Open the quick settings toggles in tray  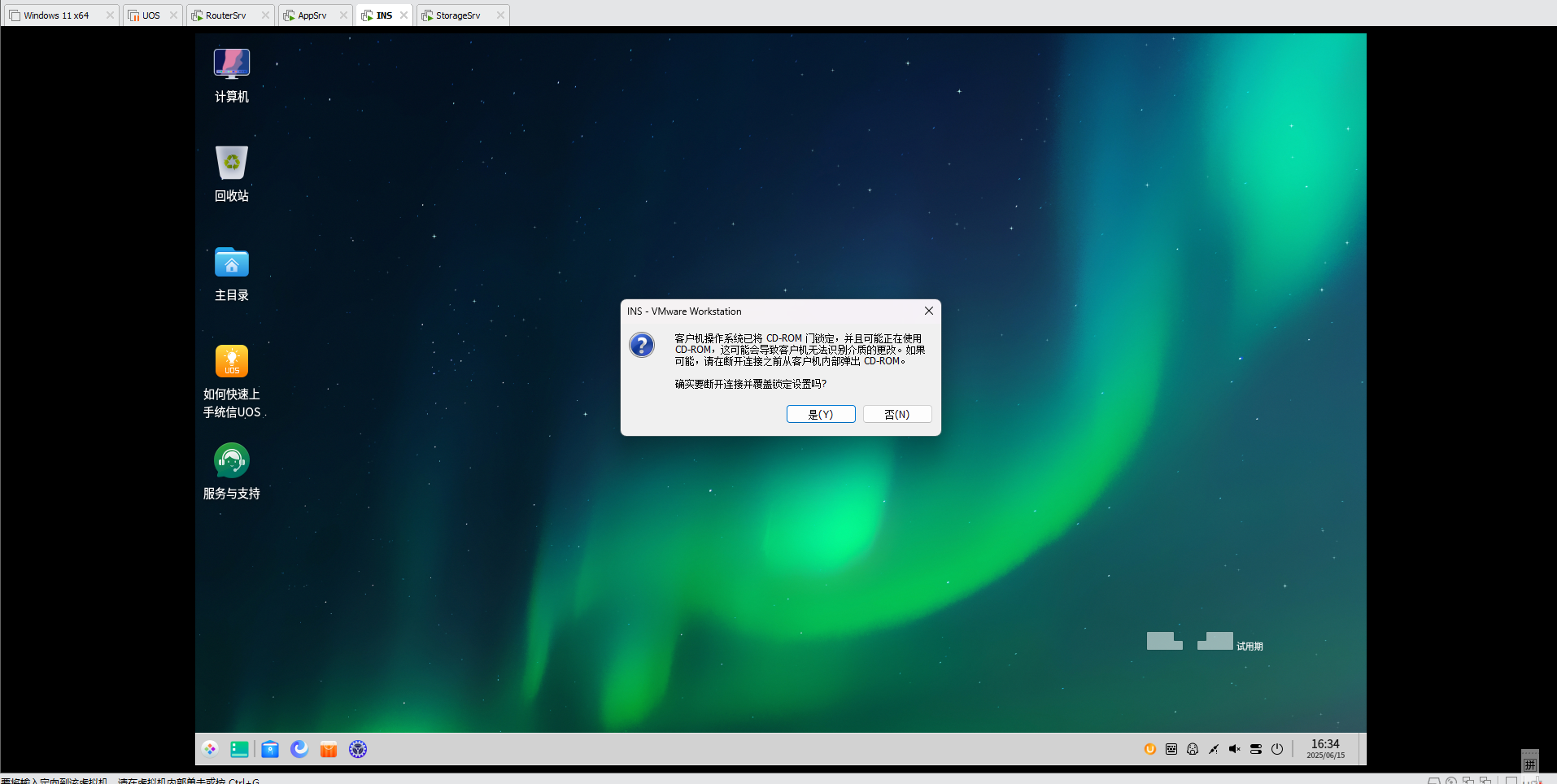point(1256,749)
